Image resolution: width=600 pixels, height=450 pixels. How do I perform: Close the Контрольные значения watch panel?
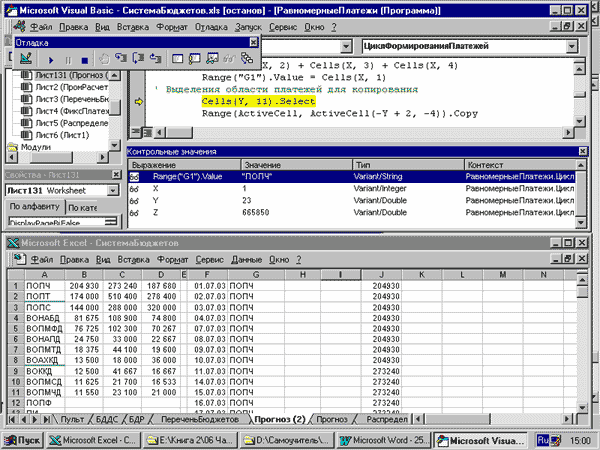(x=582, y=152)
